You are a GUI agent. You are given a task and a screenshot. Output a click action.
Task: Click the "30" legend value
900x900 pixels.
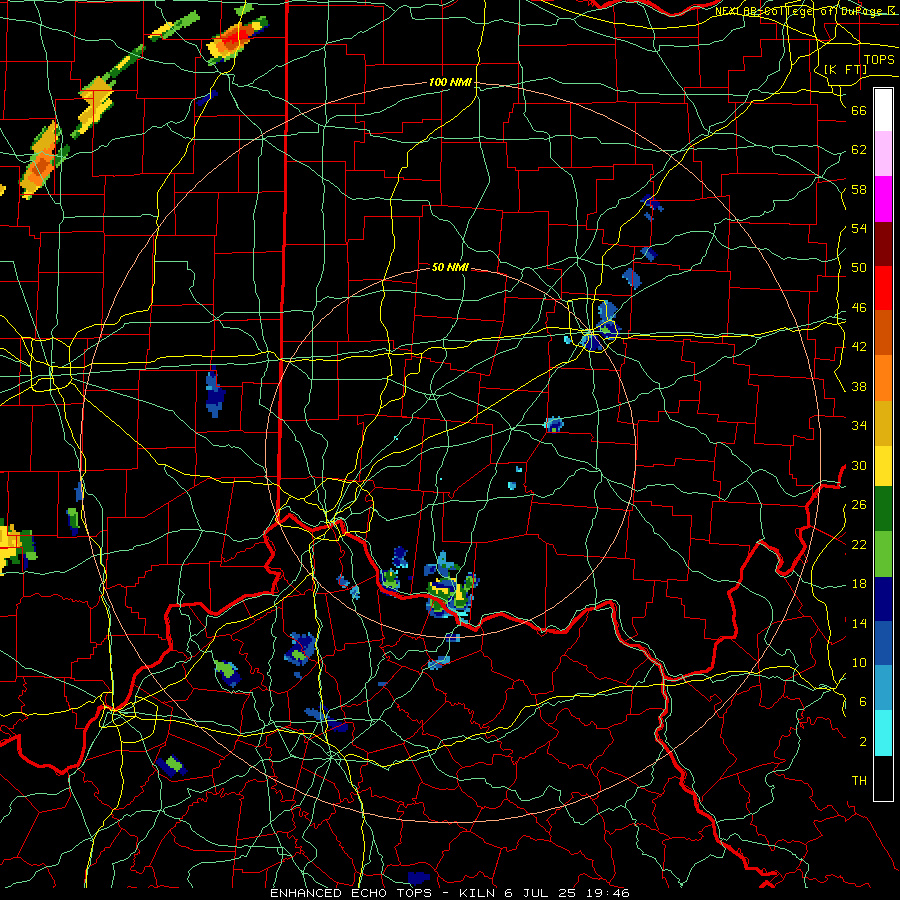[859, 465]
